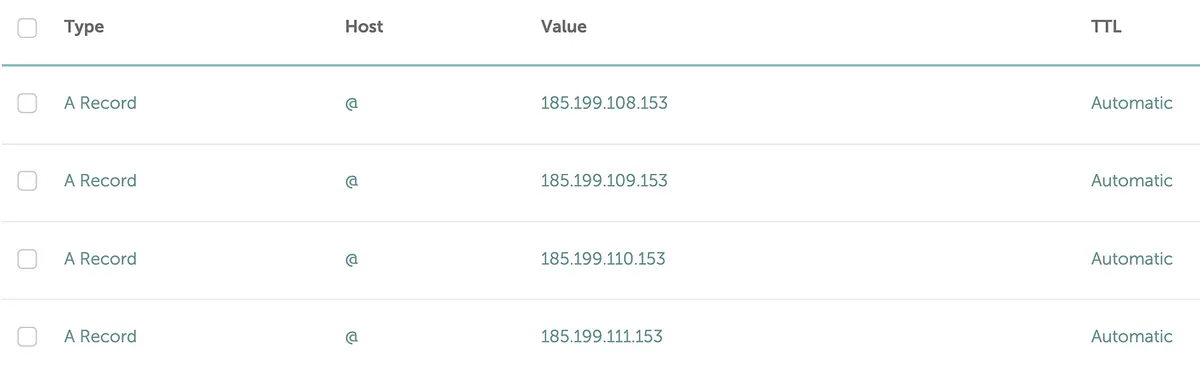
Task: Open Type dropdown for 185.199.108.153 row
Action: [x=100, y=103]
